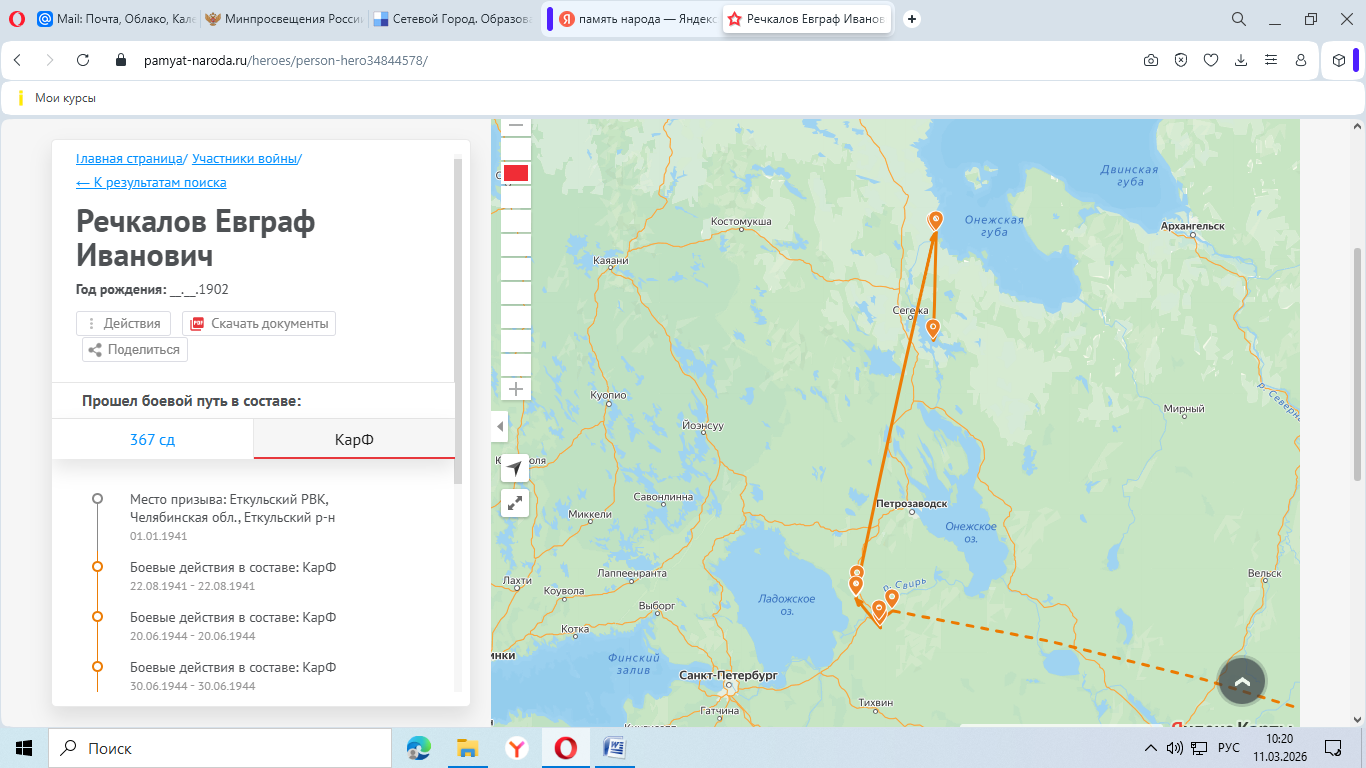Click timeline marker dated 20.06.1944
Viewport: 1366px width, 768px height.
97,617
